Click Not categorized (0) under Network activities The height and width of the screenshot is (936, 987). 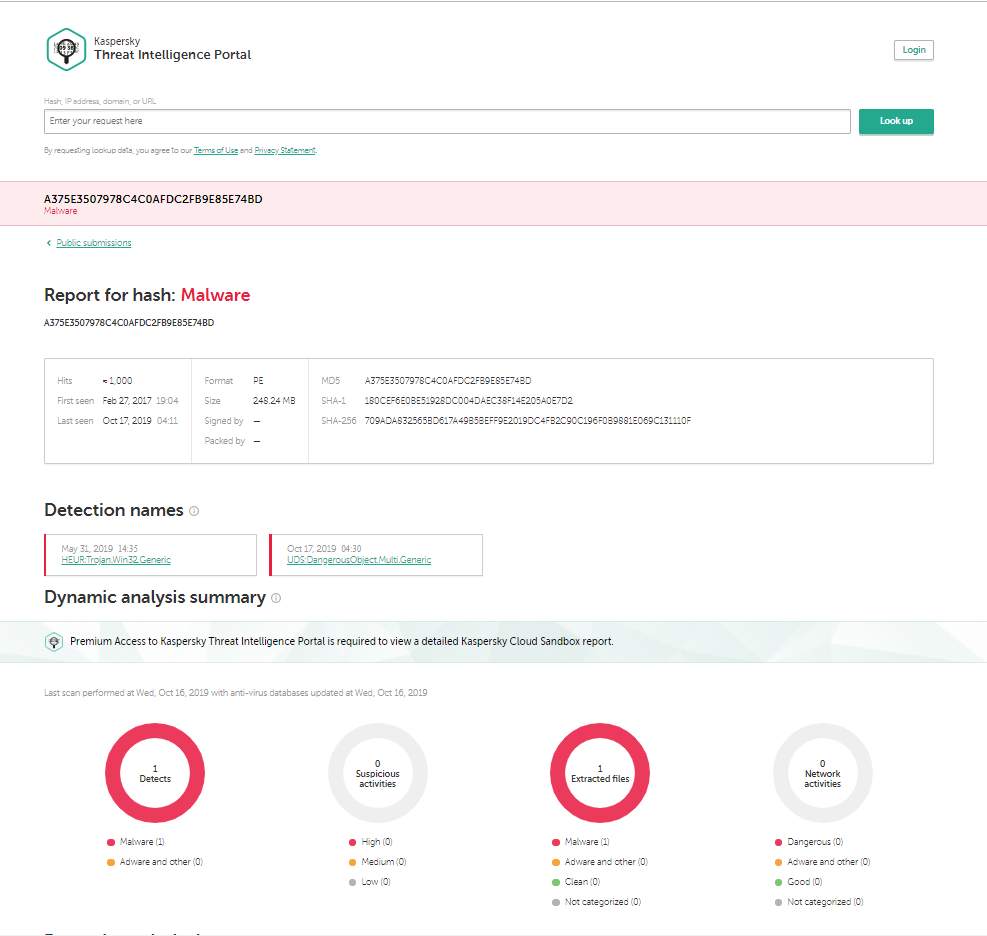click(825, 902)
